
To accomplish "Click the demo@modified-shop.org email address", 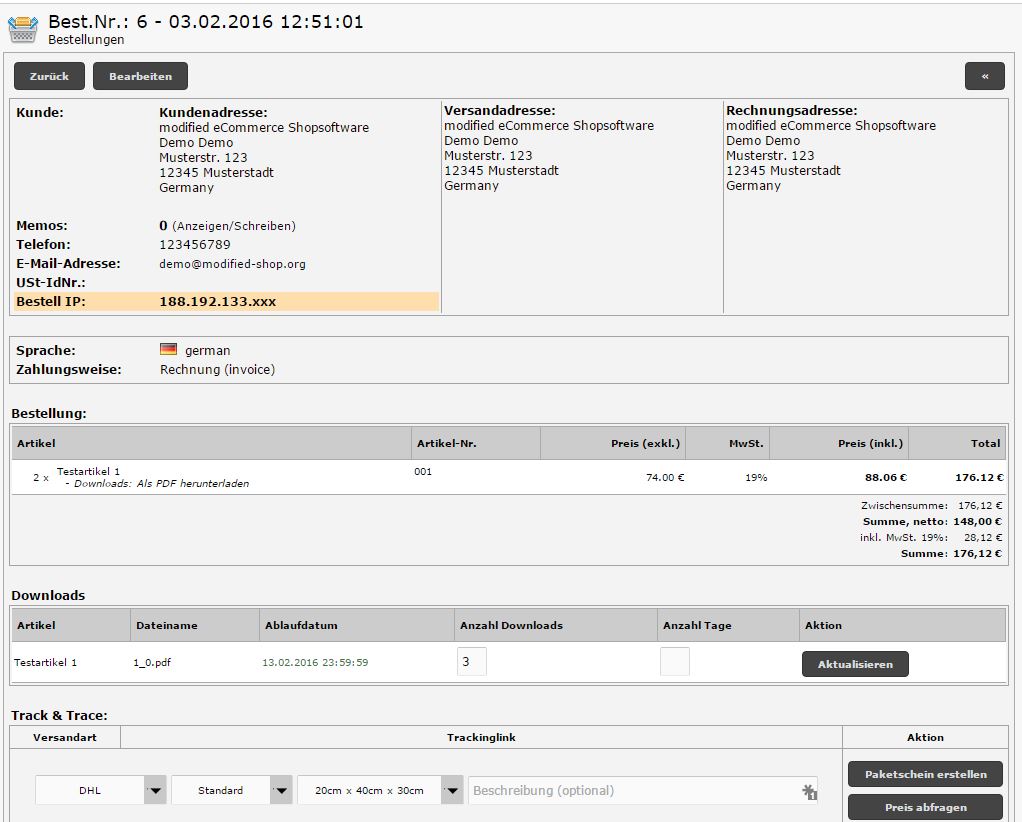I will click(x=232, y=264).
